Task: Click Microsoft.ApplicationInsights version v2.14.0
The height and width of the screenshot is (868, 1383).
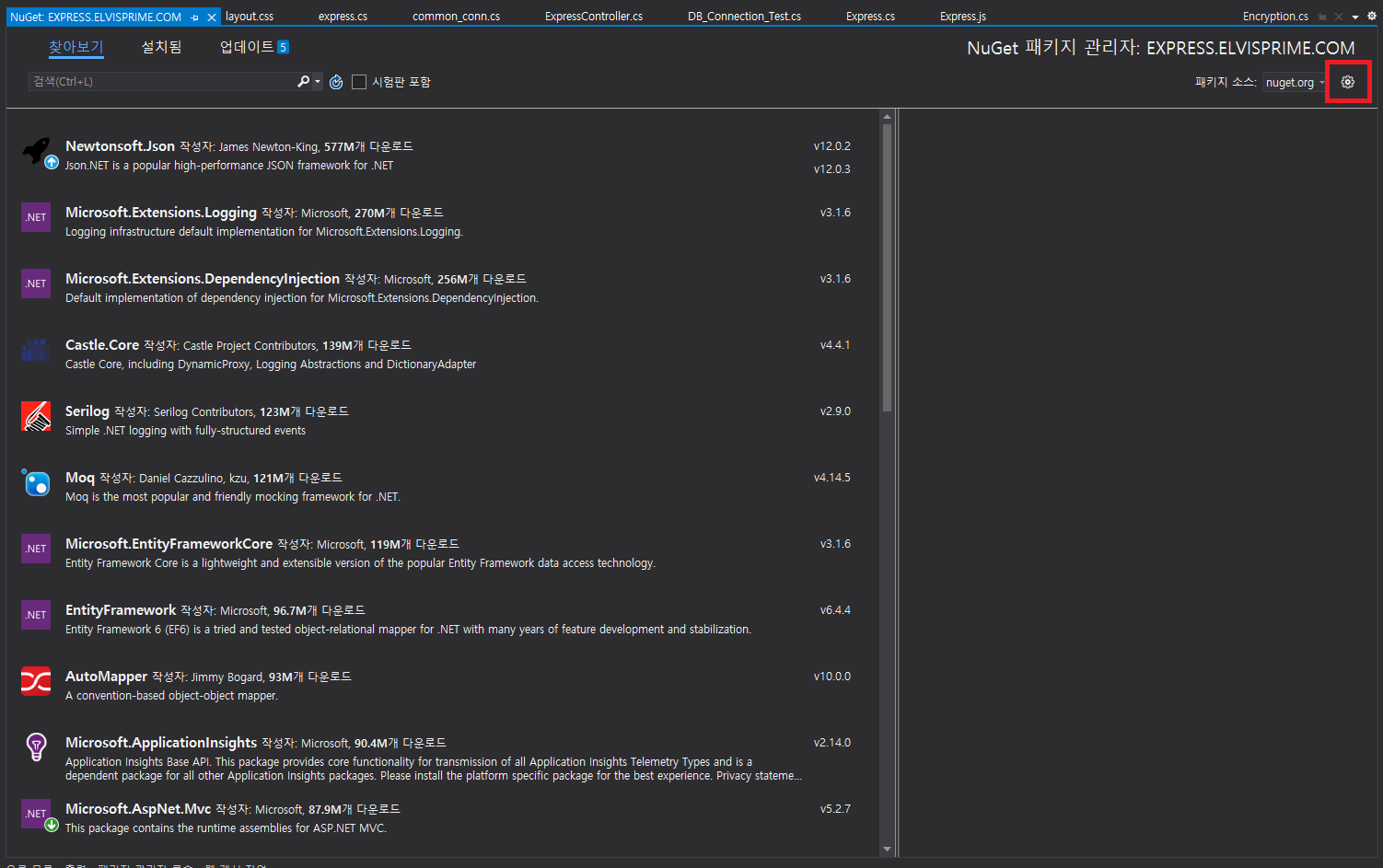Action: [x=831, y=743]
